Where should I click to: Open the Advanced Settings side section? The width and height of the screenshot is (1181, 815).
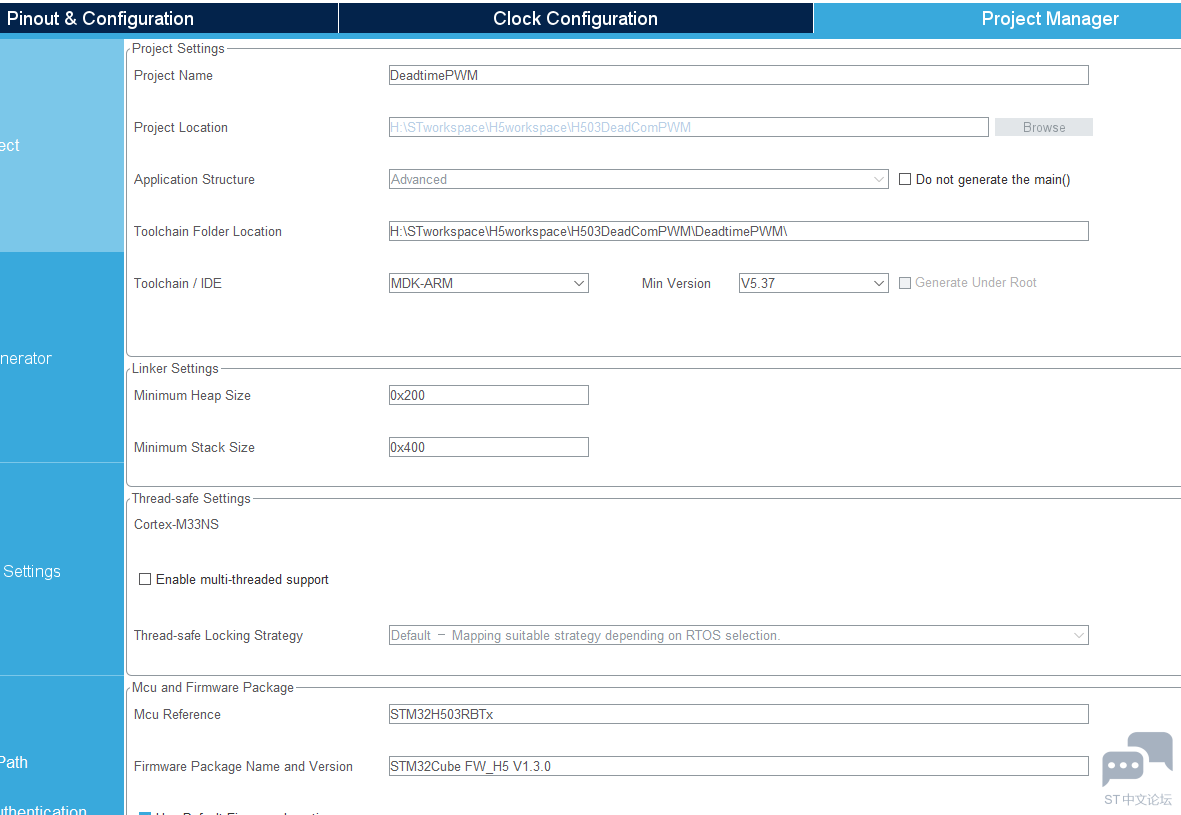pyautogui.click(x=62, y=570)
